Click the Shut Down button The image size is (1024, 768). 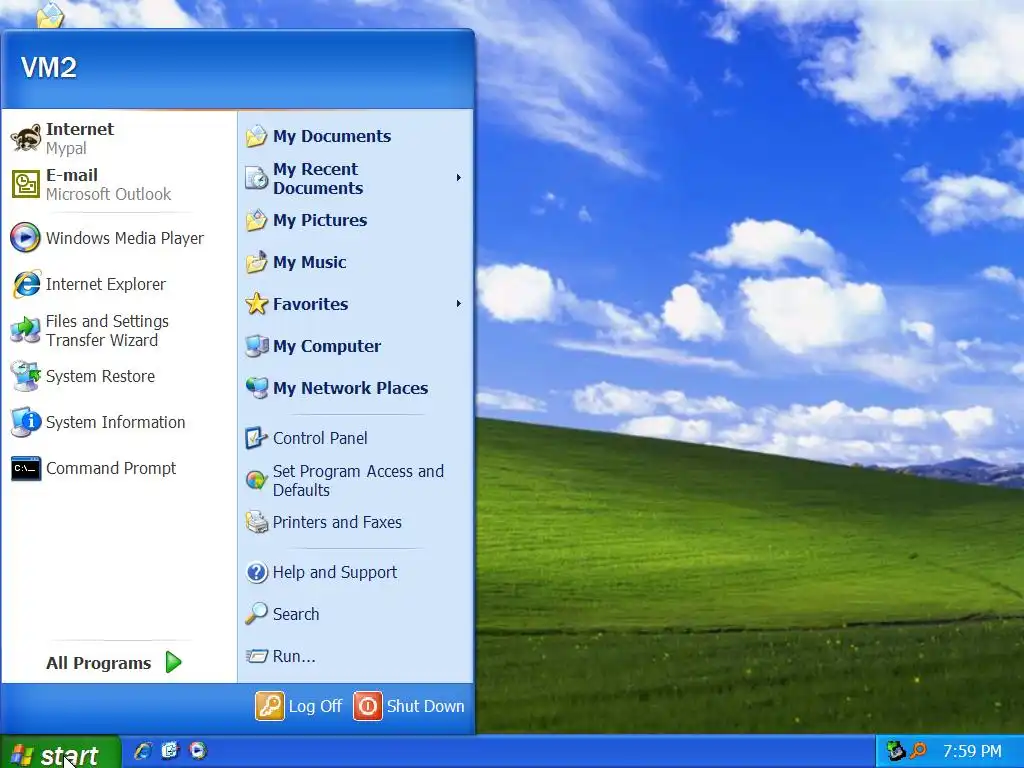click(x=409, y=706)
